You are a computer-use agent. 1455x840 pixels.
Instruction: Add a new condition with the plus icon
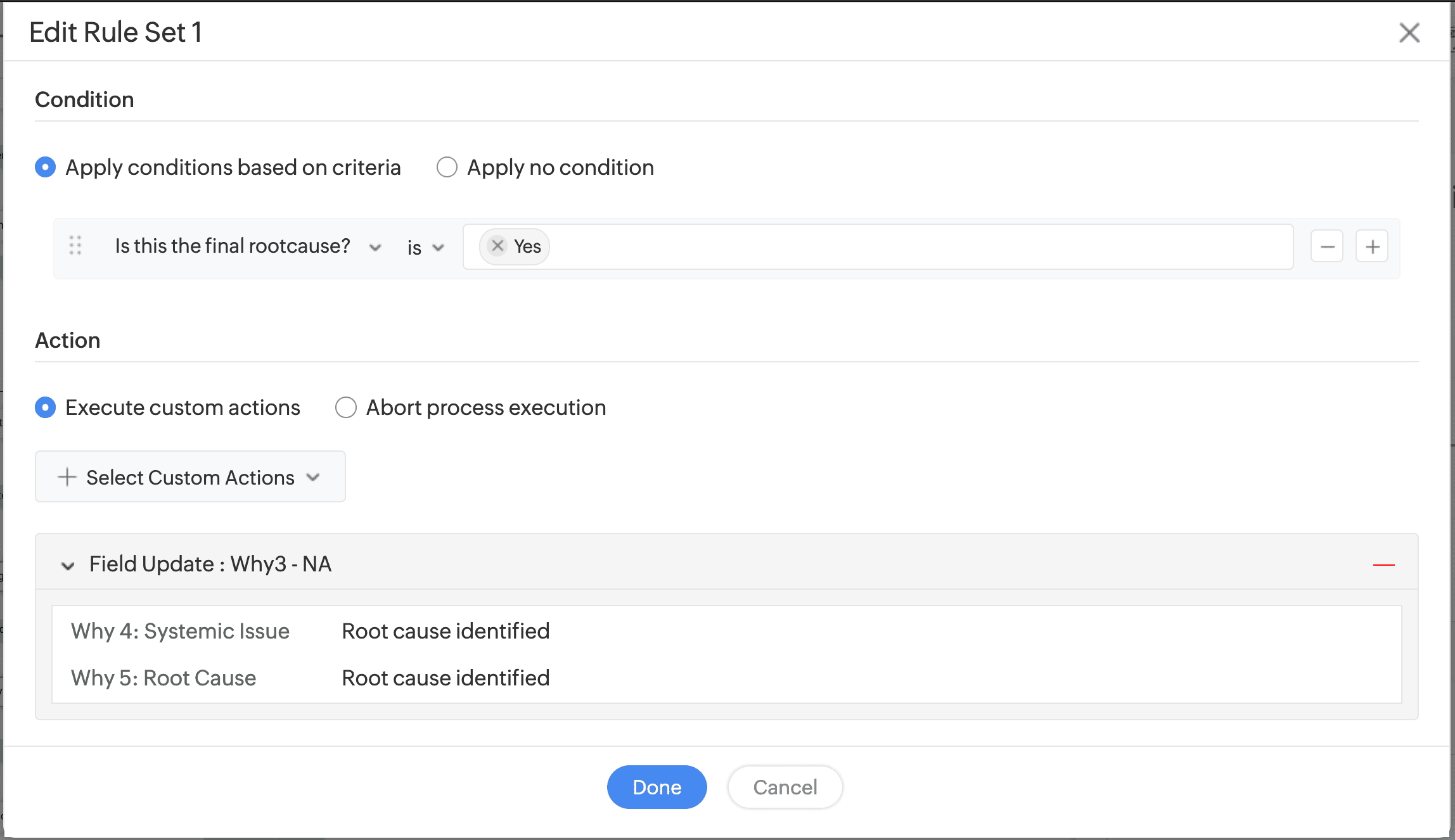1371,246
